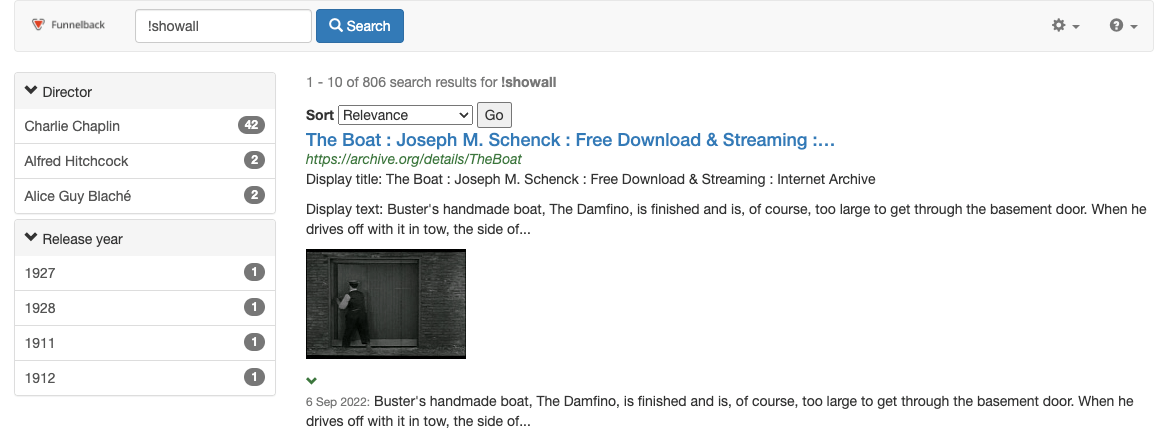This screenshot has width=1169, height=443.
Task: Click the Funnelback logo
Action: click(x=69, y=26)
